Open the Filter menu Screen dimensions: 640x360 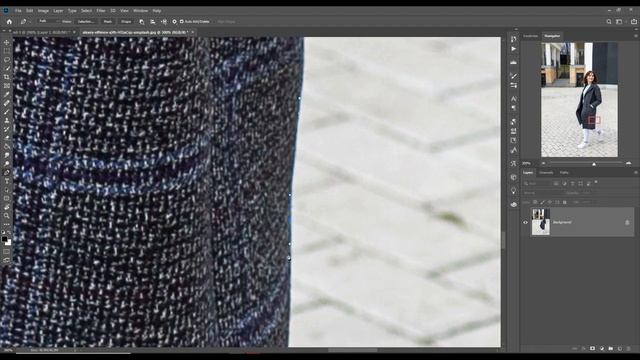[x=101, y=11]
